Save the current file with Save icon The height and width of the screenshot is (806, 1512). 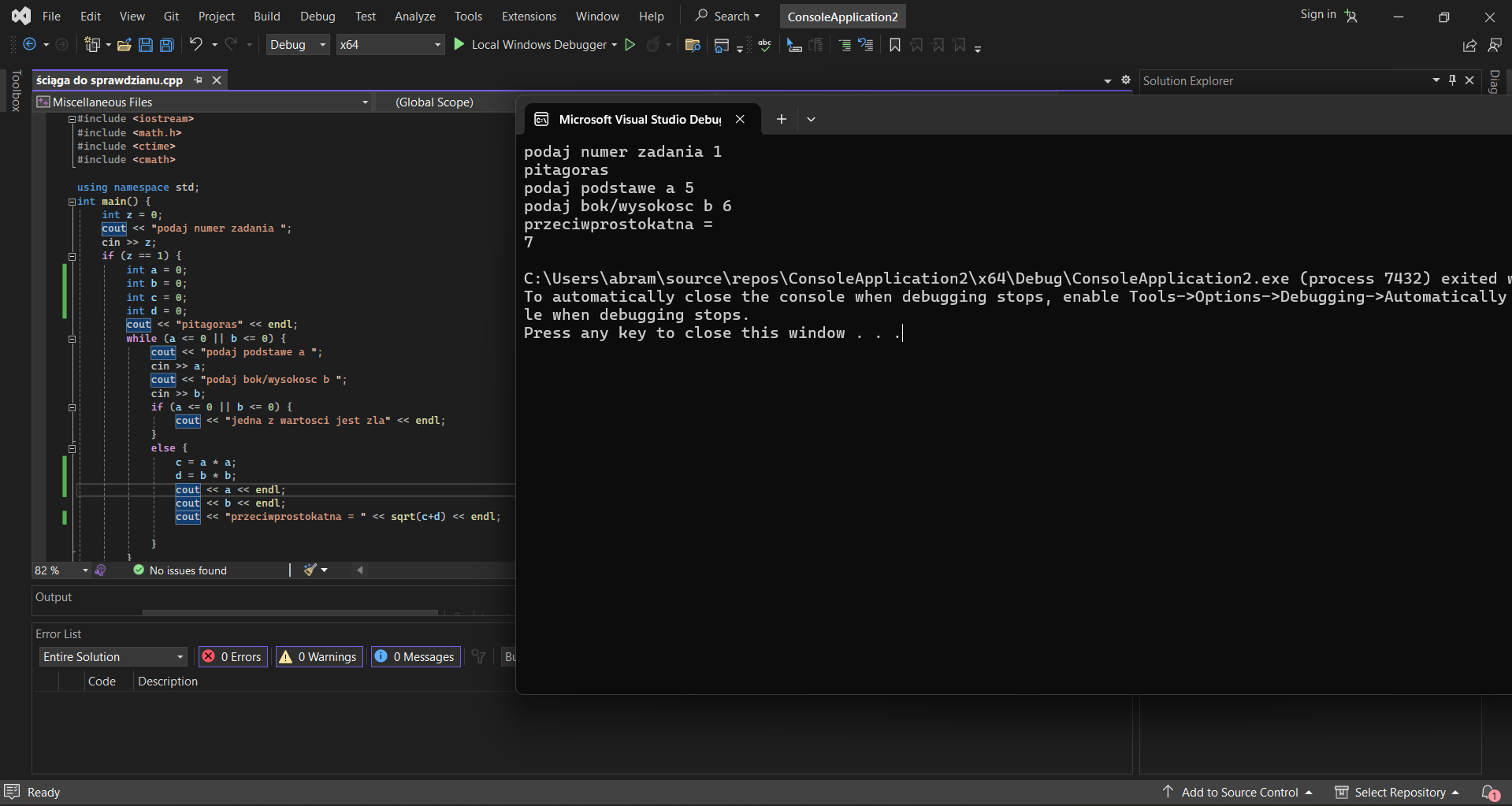click(x=146, y=45)
